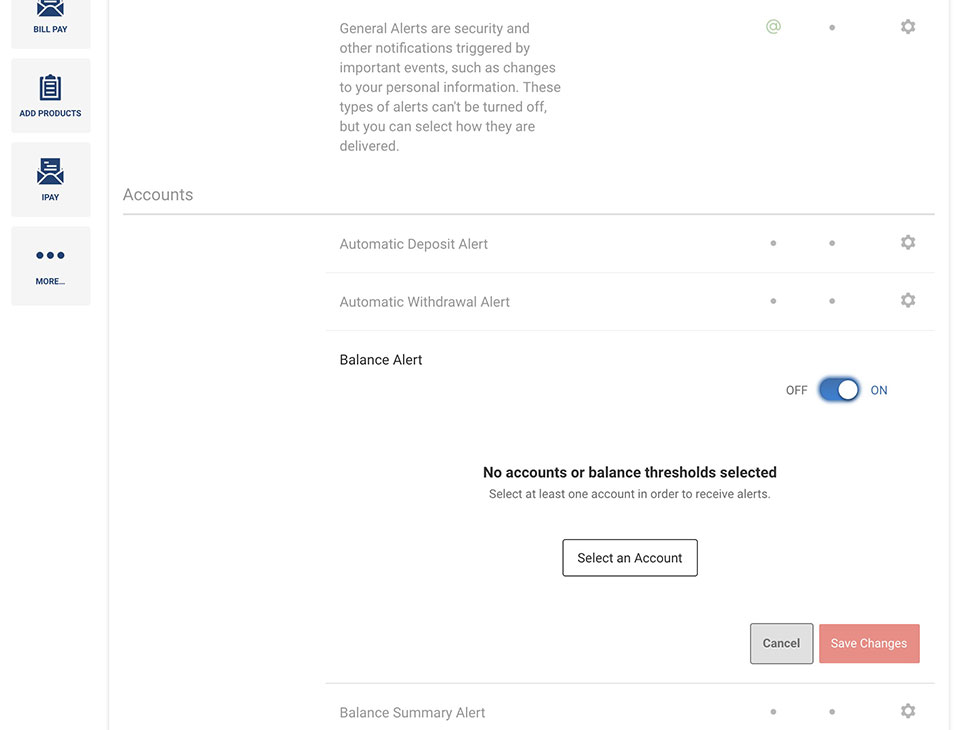960x730 pixels.
Task: Open Automatic Withdrawal Alert gear settings
Action: click(908, 300)
